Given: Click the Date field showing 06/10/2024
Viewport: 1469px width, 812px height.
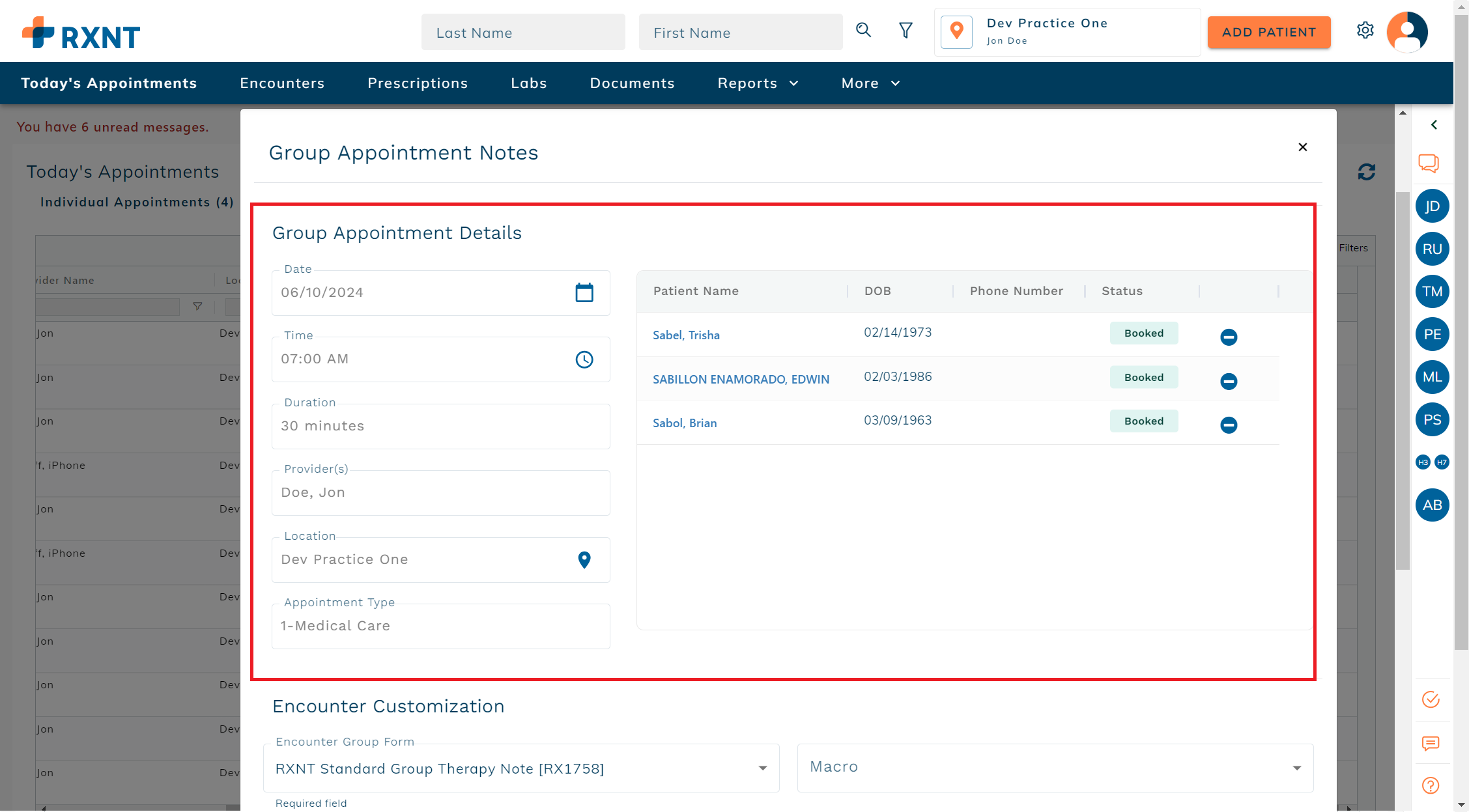Looking at the screenshot, I should 440,293.
